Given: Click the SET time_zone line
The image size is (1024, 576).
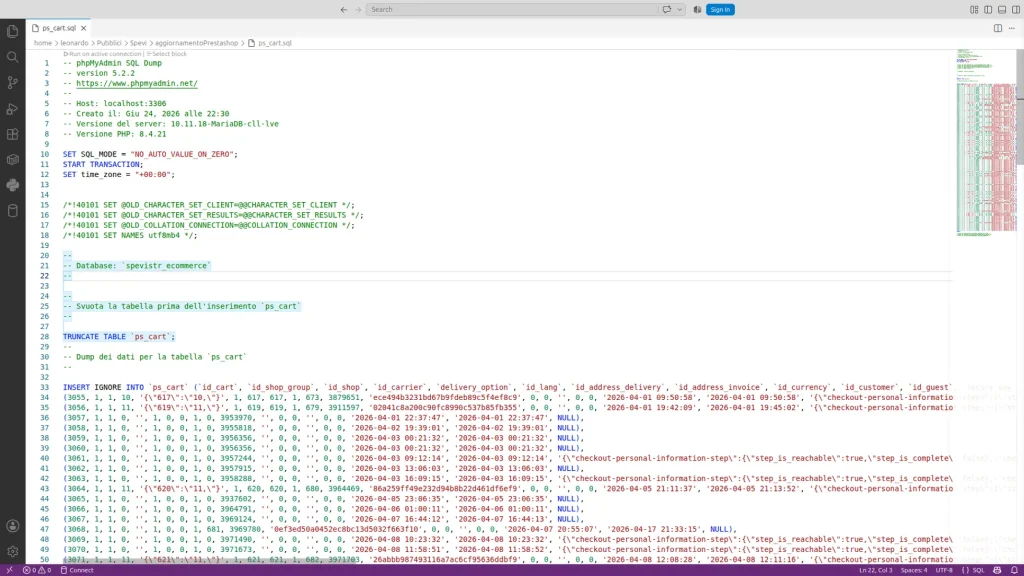Looking at the screenshot, I should coord(119,175).
